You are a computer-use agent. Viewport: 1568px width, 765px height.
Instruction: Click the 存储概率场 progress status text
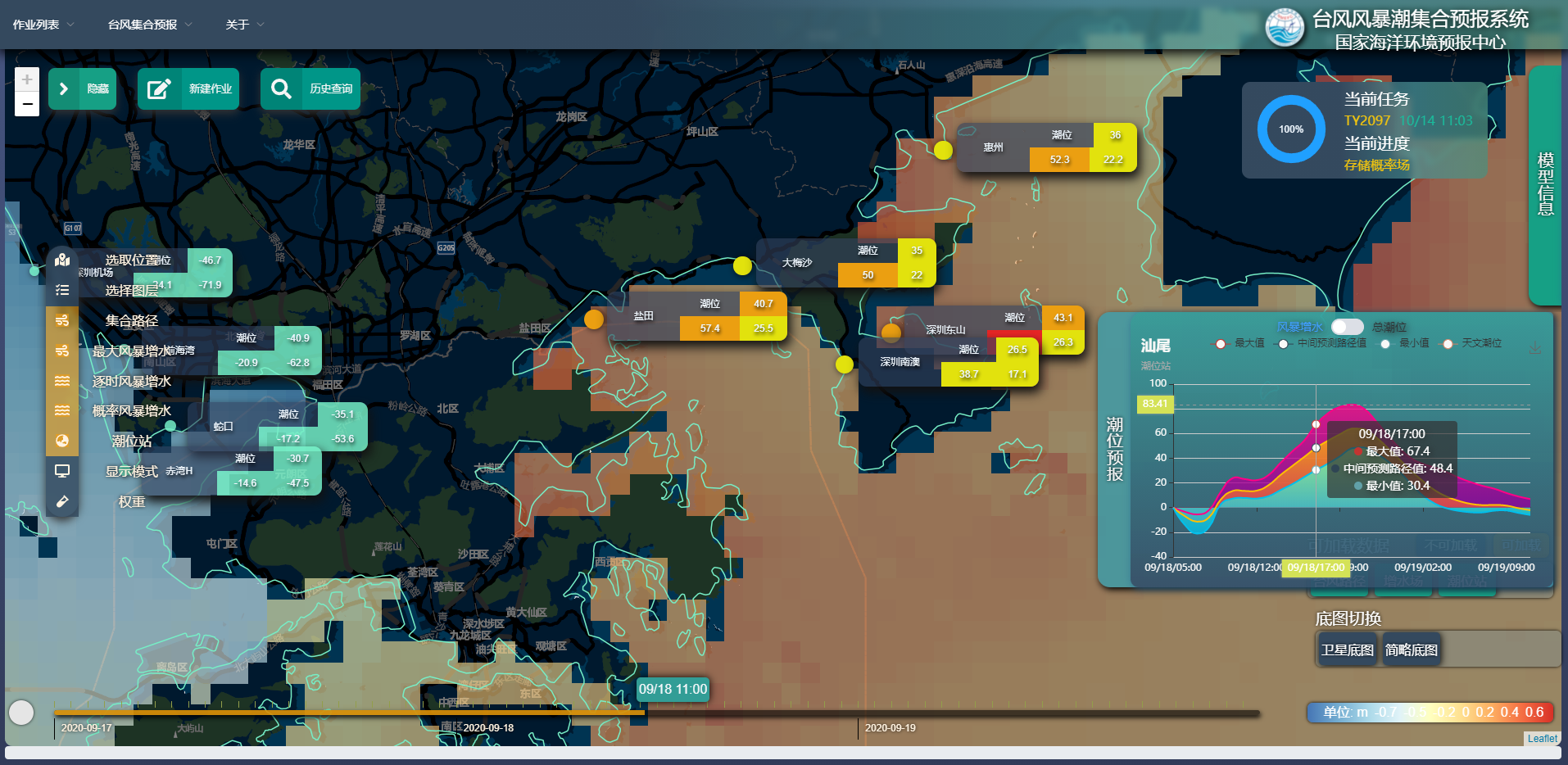[1376, 165]
